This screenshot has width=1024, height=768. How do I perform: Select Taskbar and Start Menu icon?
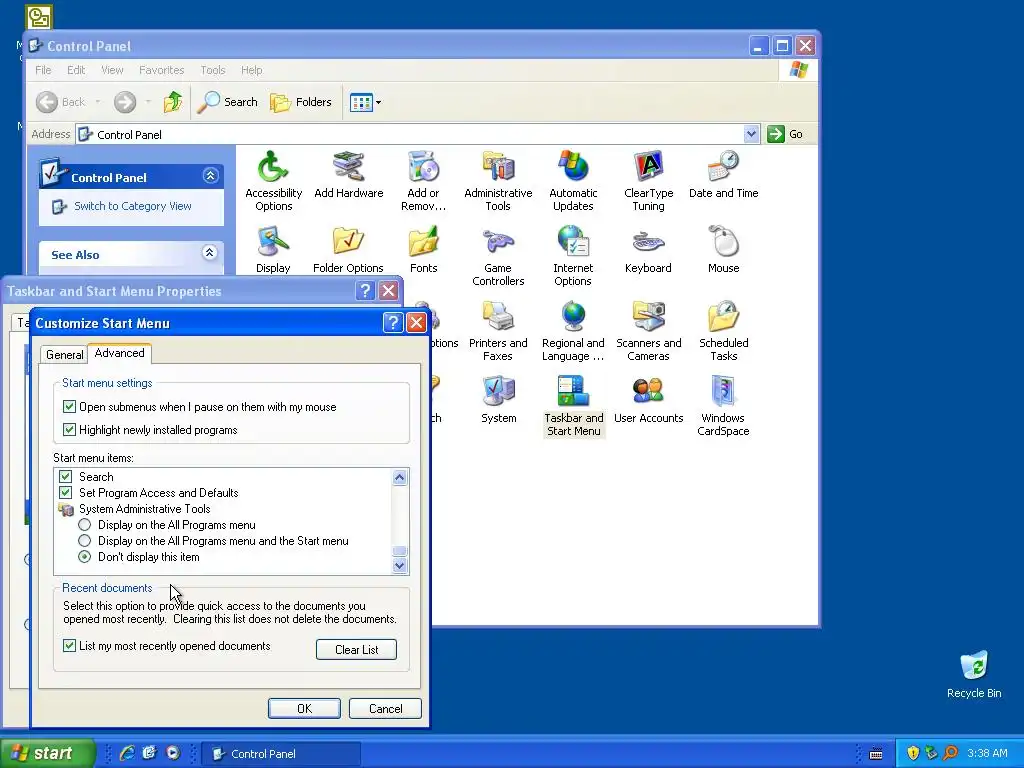(573, 406)
